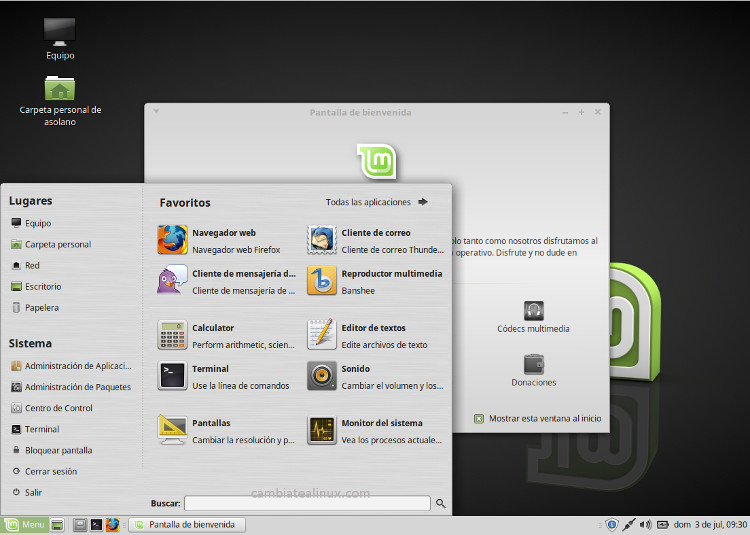Open window menu arrow in Pantalla de bienvenida
Image resolution: width=750 pixels, height=535 pixels.
pyautogui.click(x=156, y=112)
